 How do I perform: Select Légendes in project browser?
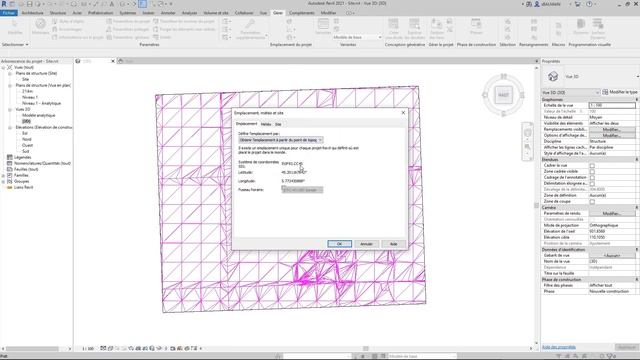click(x=22, y=157)
